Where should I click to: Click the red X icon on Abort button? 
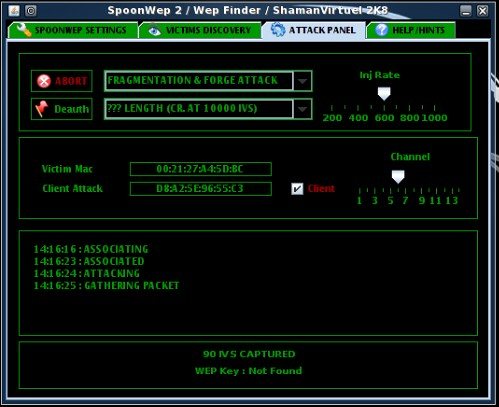tap(44, 81)
